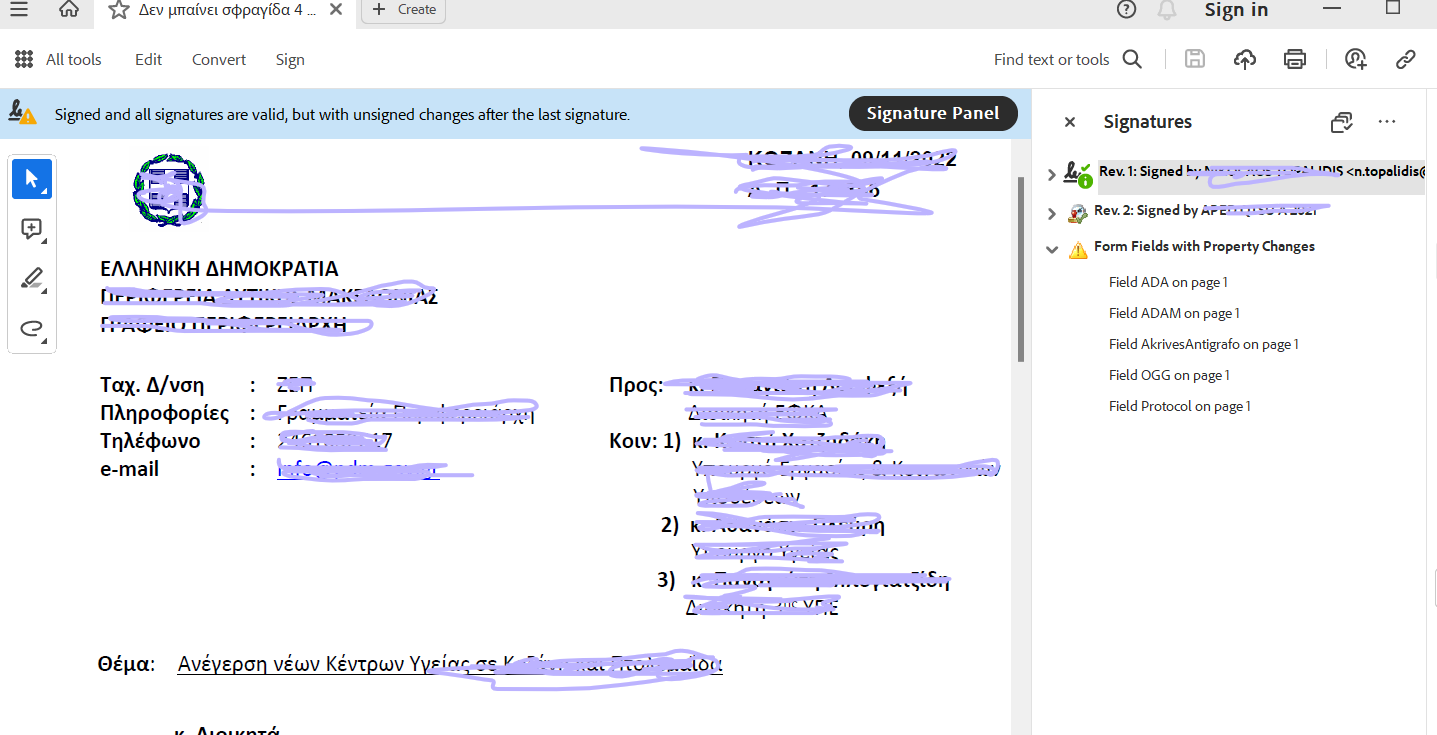Pick the freehand draw loop tool

(x=32, y=329)
